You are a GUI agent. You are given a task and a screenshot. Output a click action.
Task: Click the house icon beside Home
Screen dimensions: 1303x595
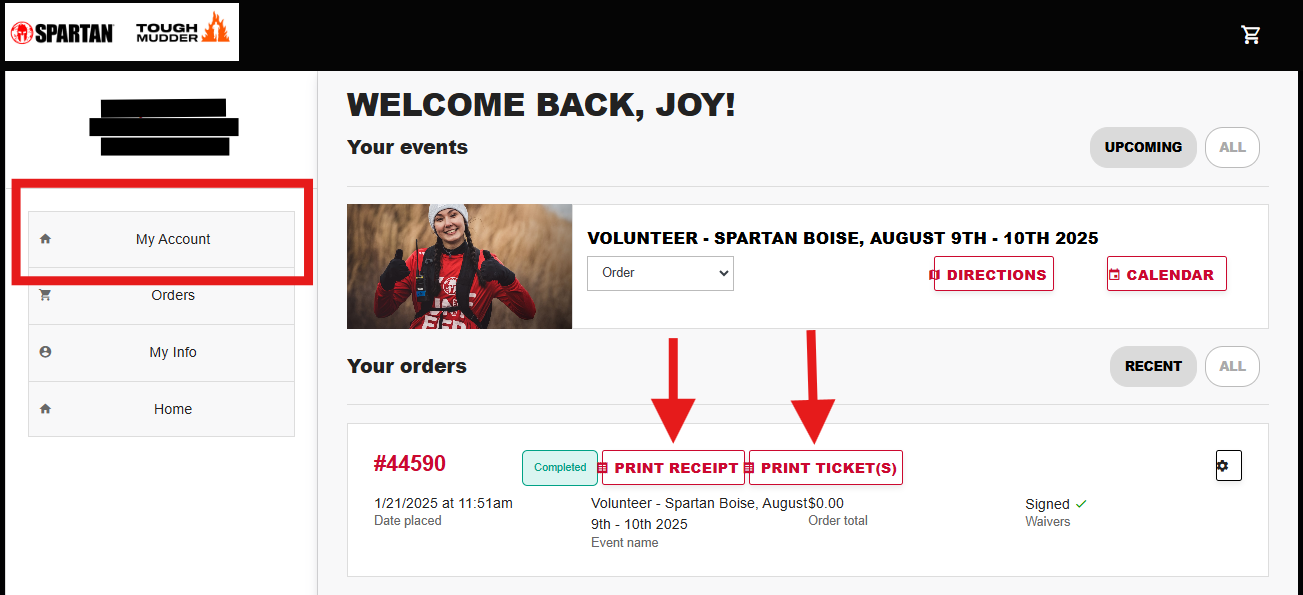tap(44, 409)
